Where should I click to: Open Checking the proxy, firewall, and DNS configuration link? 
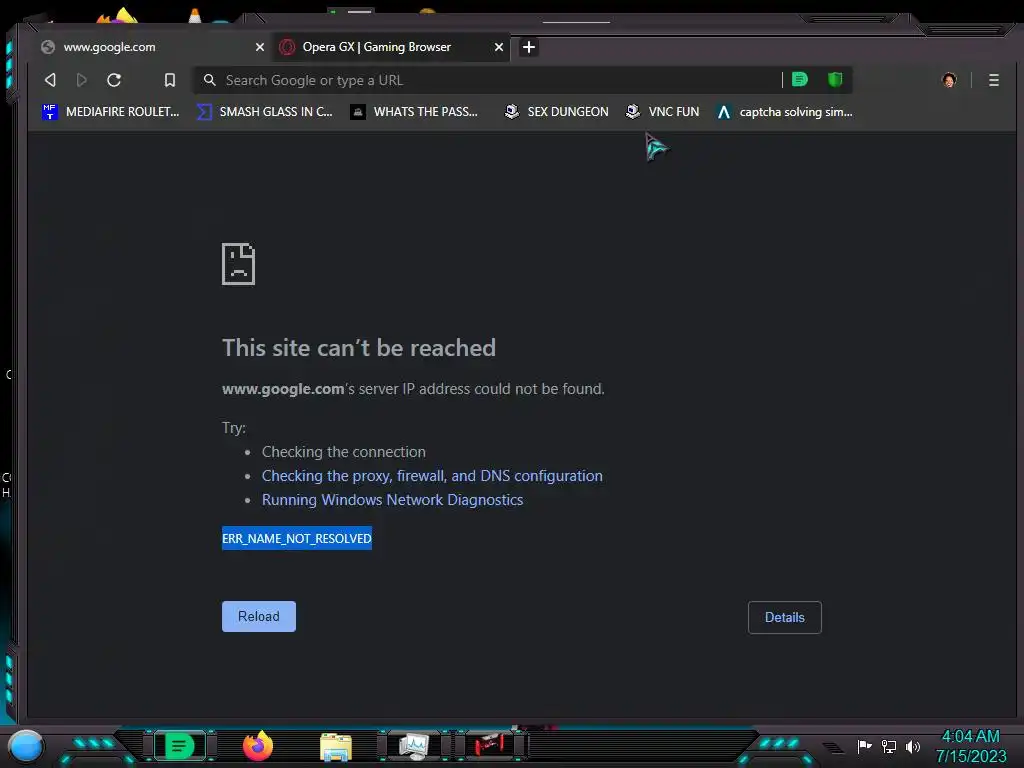(432, 476)
